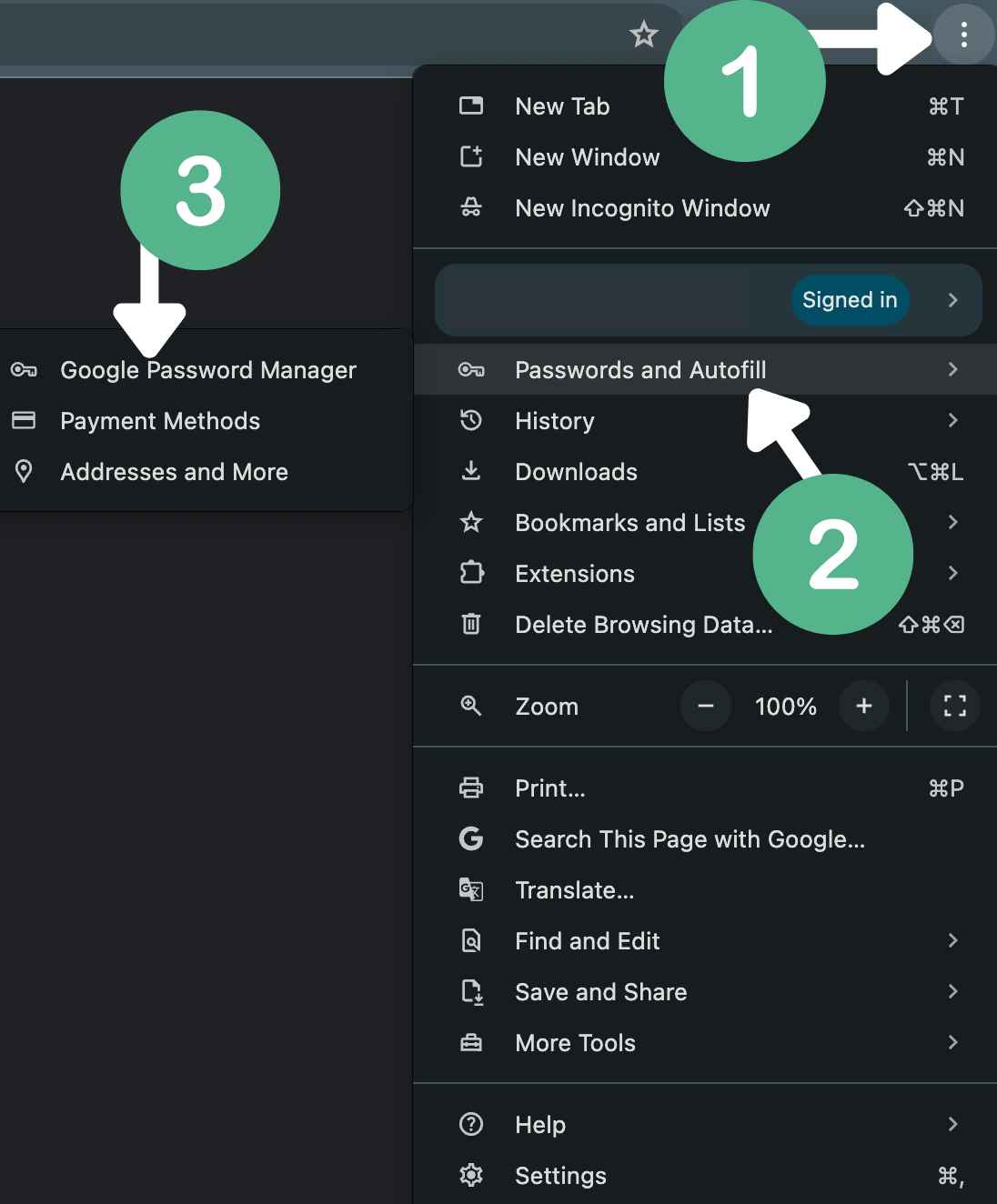
Task: Click the key icon beside Google Password Manager
Action: [x=24, y=369]
